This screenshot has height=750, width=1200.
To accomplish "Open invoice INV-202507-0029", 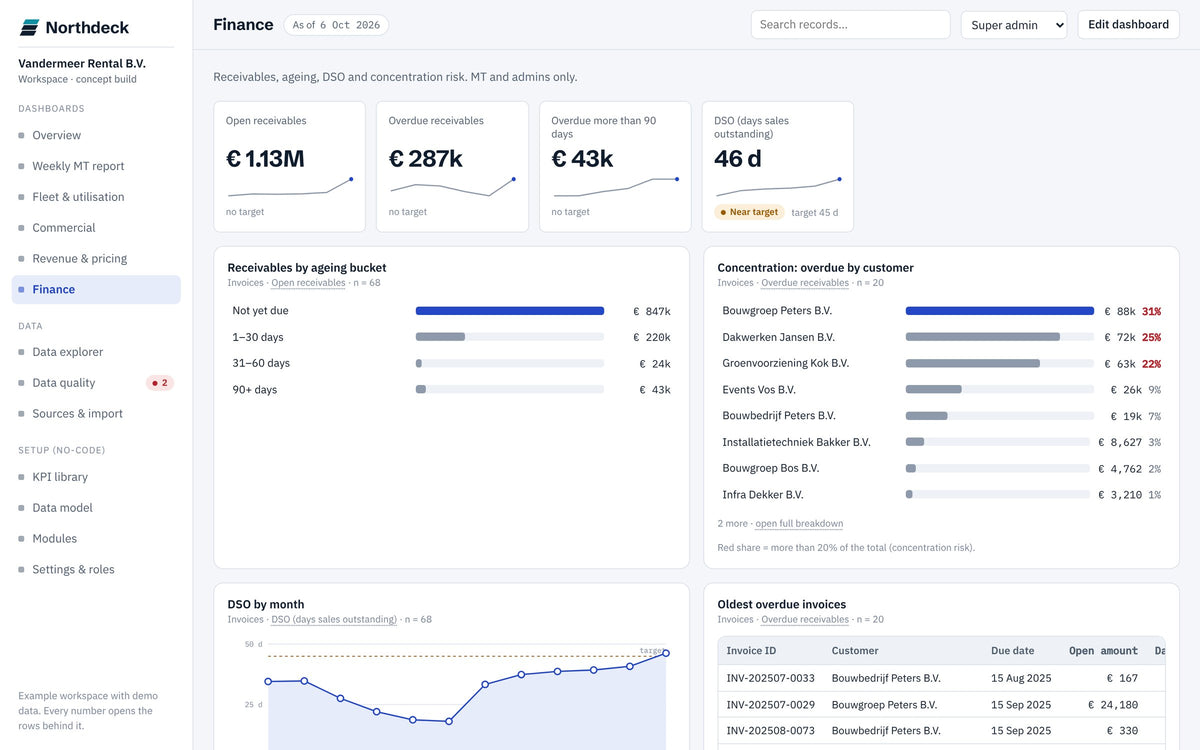I will (x=770, y=704).
